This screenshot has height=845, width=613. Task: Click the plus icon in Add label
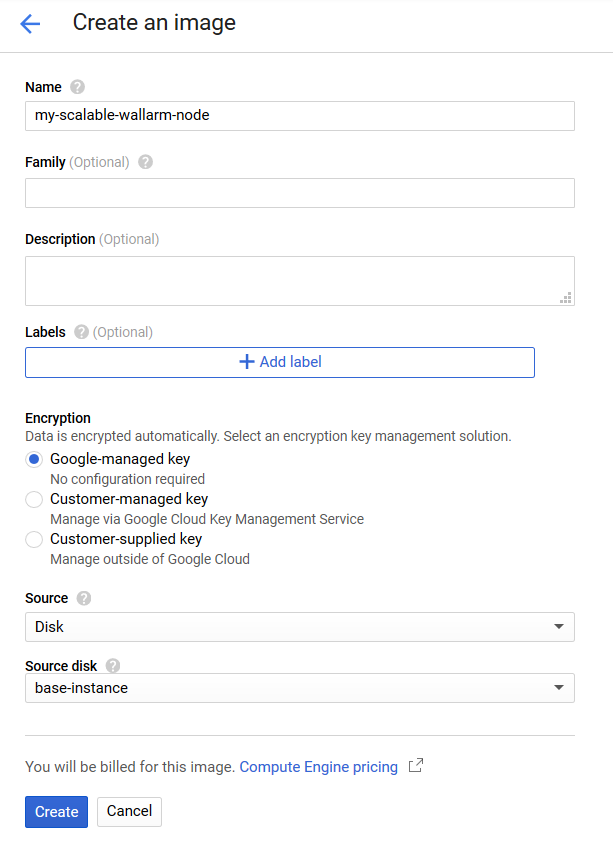[247, 362]
